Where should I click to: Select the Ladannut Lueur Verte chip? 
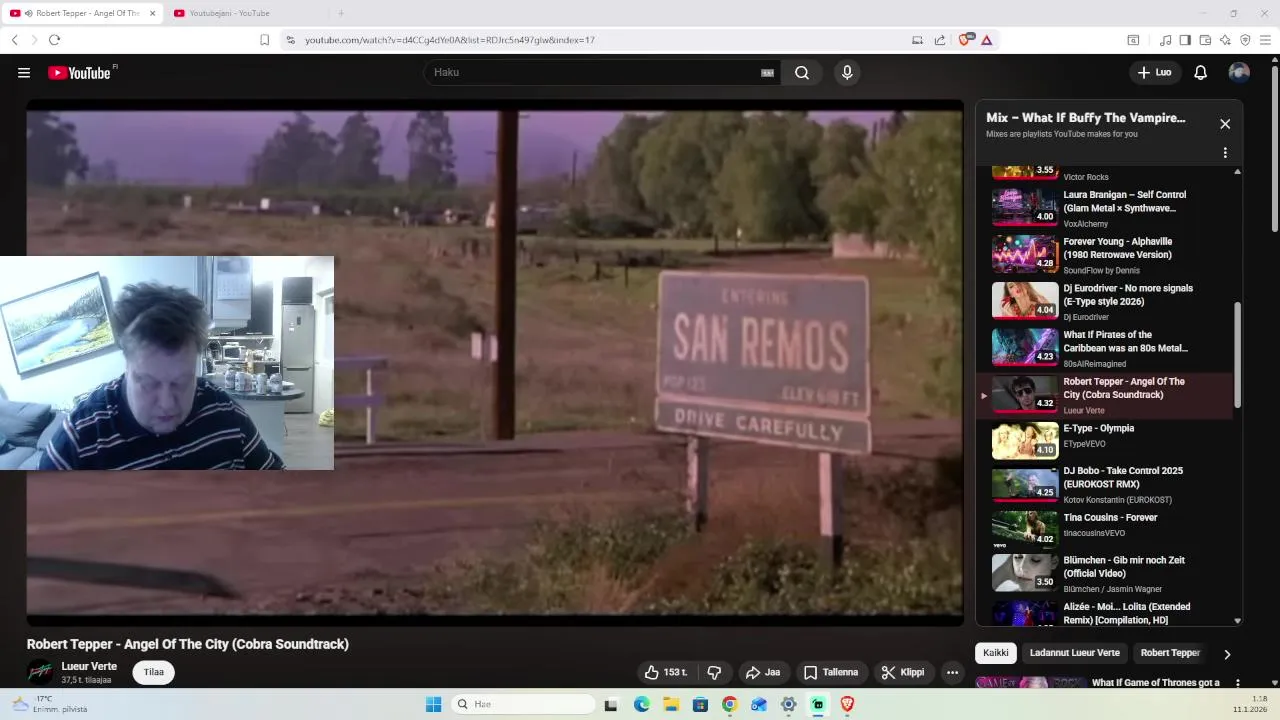[1075, 653]
